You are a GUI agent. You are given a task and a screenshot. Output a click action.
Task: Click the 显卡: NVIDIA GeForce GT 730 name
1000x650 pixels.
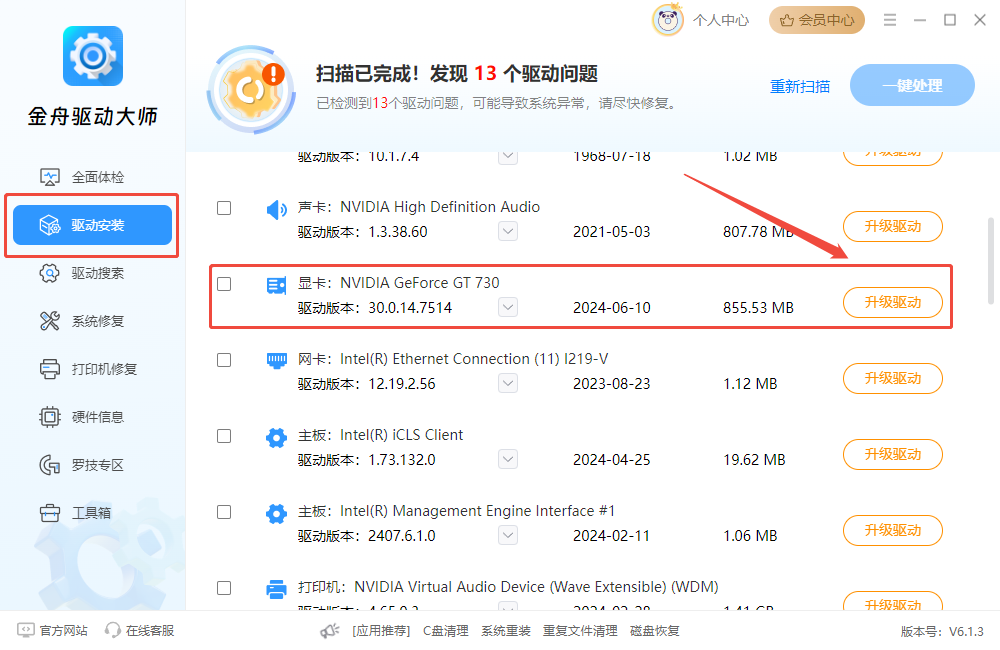click(399, 283)
